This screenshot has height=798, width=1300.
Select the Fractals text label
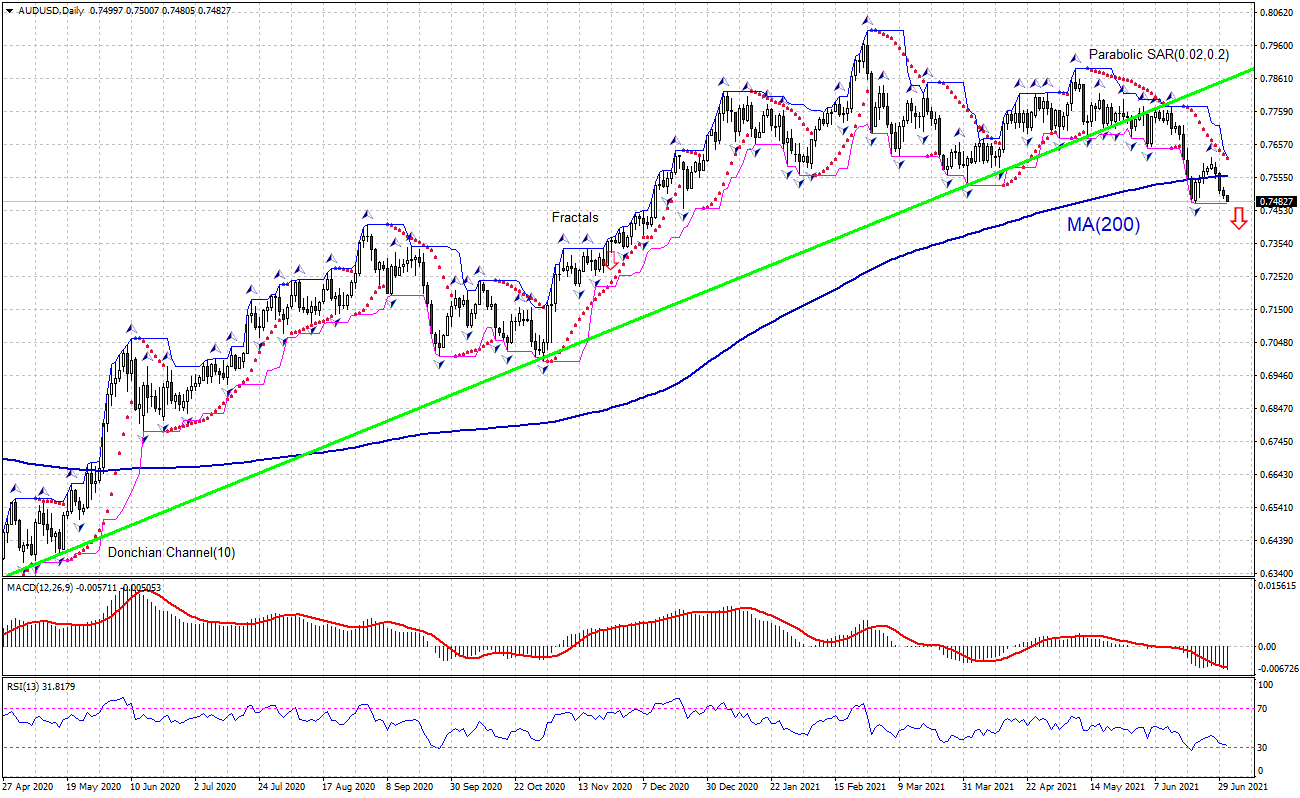pyautogui.click(x=575, y=217)
